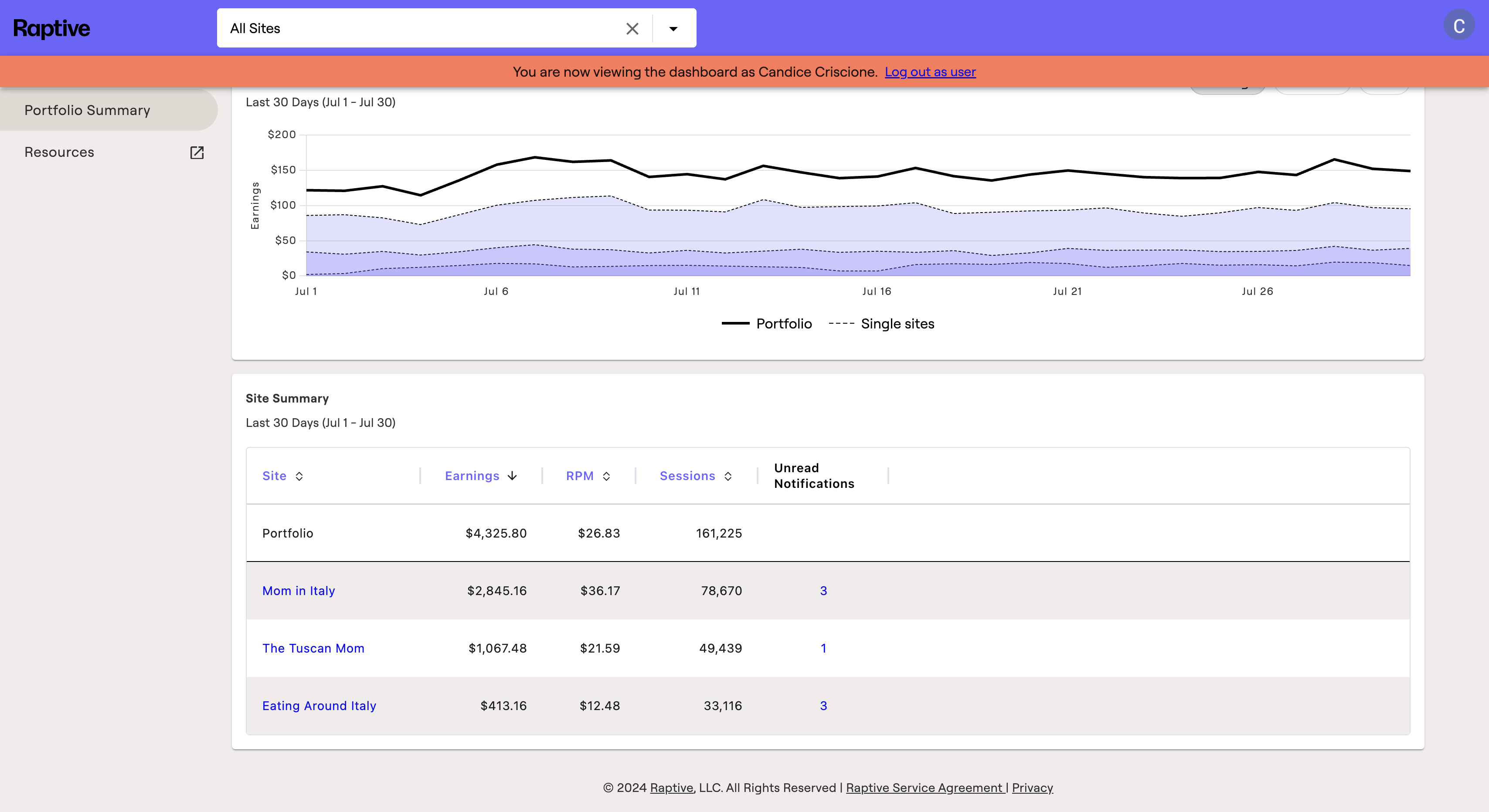This screenshot has width=1489, height=812.
Task: Click the Raptive logo
Action: tap(51, 28)
